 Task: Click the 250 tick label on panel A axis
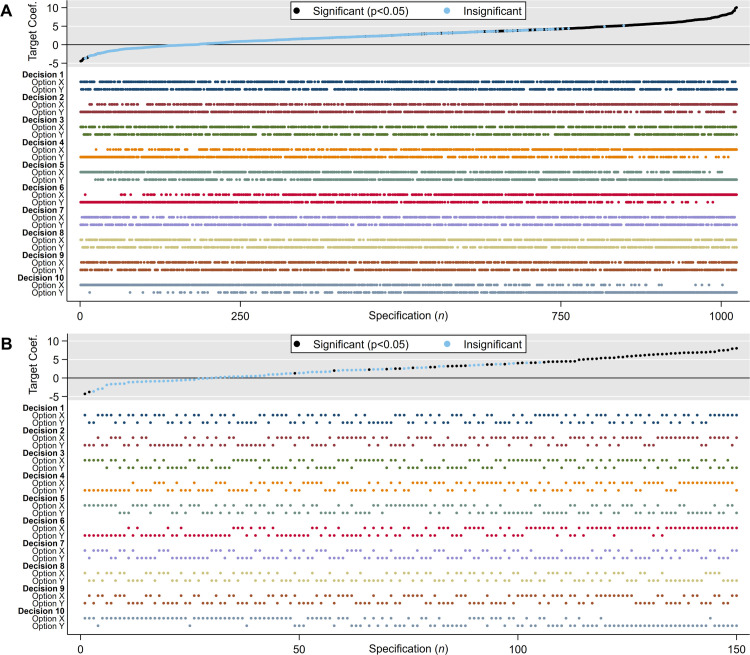(240, 316)
